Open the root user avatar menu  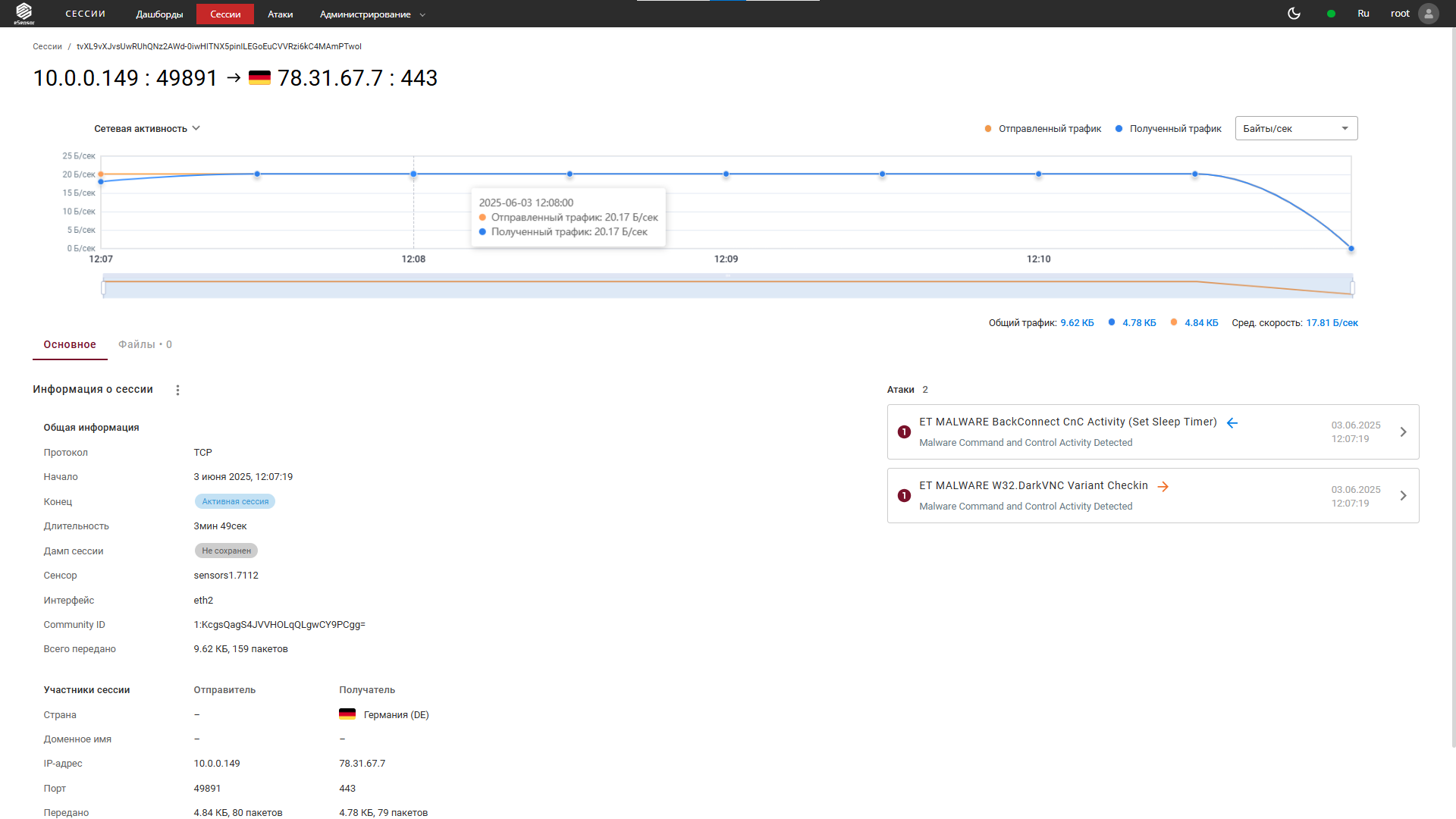(x=1428, y=14)
